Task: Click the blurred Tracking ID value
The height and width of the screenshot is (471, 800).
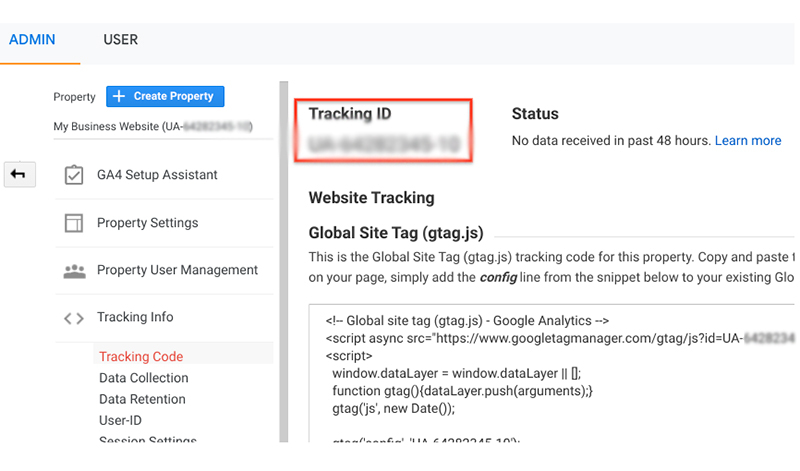Action: tap(384, 144)
